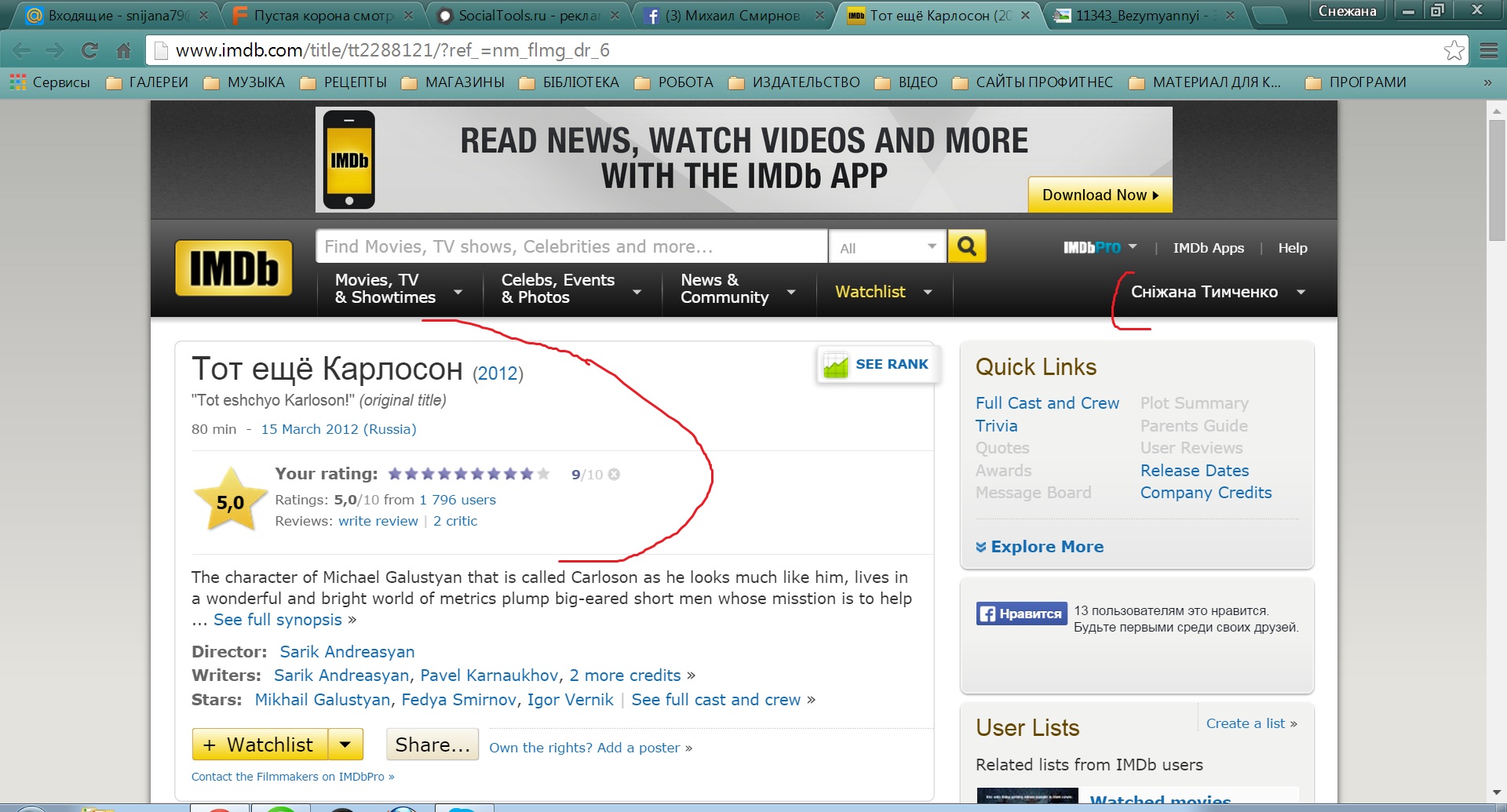Open Full Cast and Crew link
Viewport: 1507px width, 812px height.
(1047, 403)
